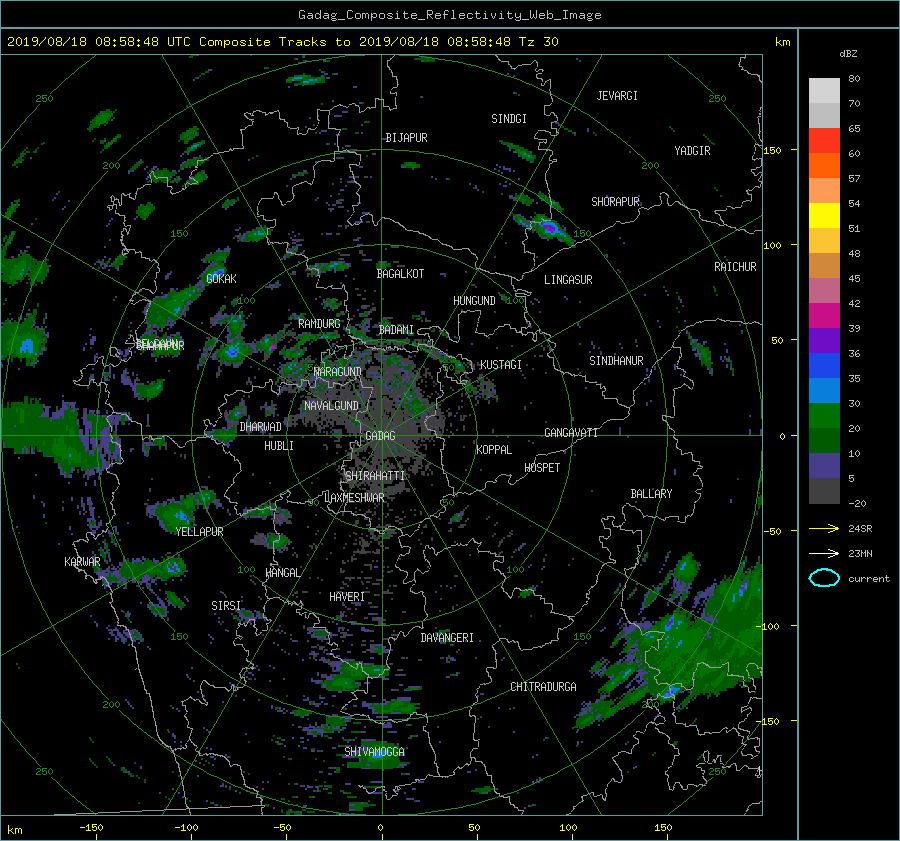This screenshot has width=900, height=841.
Task: Click the HUBLI city label
Action: coord(279,446)
